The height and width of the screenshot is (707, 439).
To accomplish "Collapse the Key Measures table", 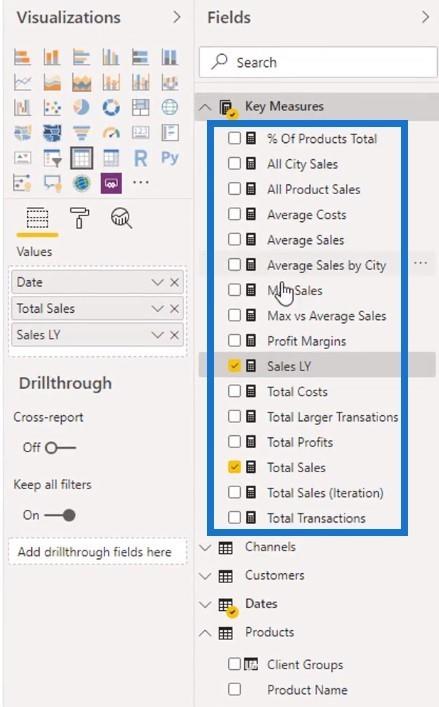I will point(205,107).
